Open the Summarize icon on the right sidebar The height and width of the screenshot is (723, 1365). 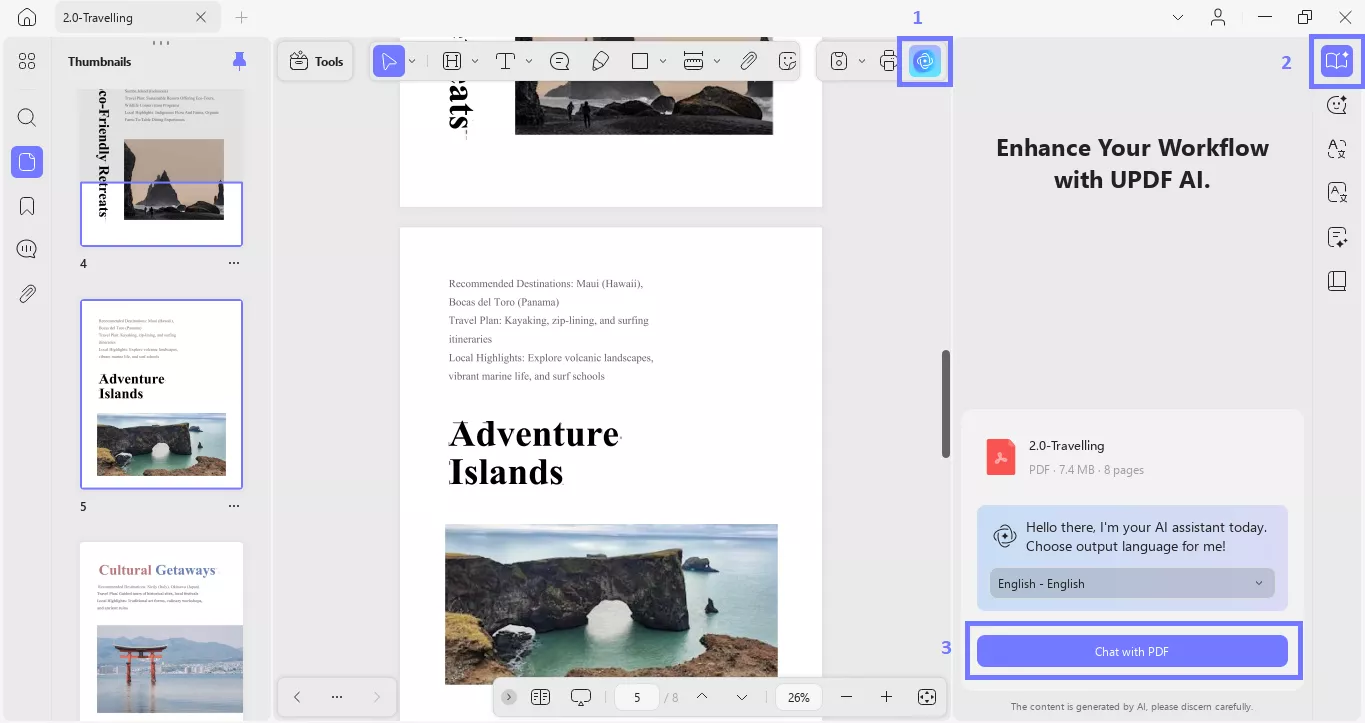(1337, 237)
